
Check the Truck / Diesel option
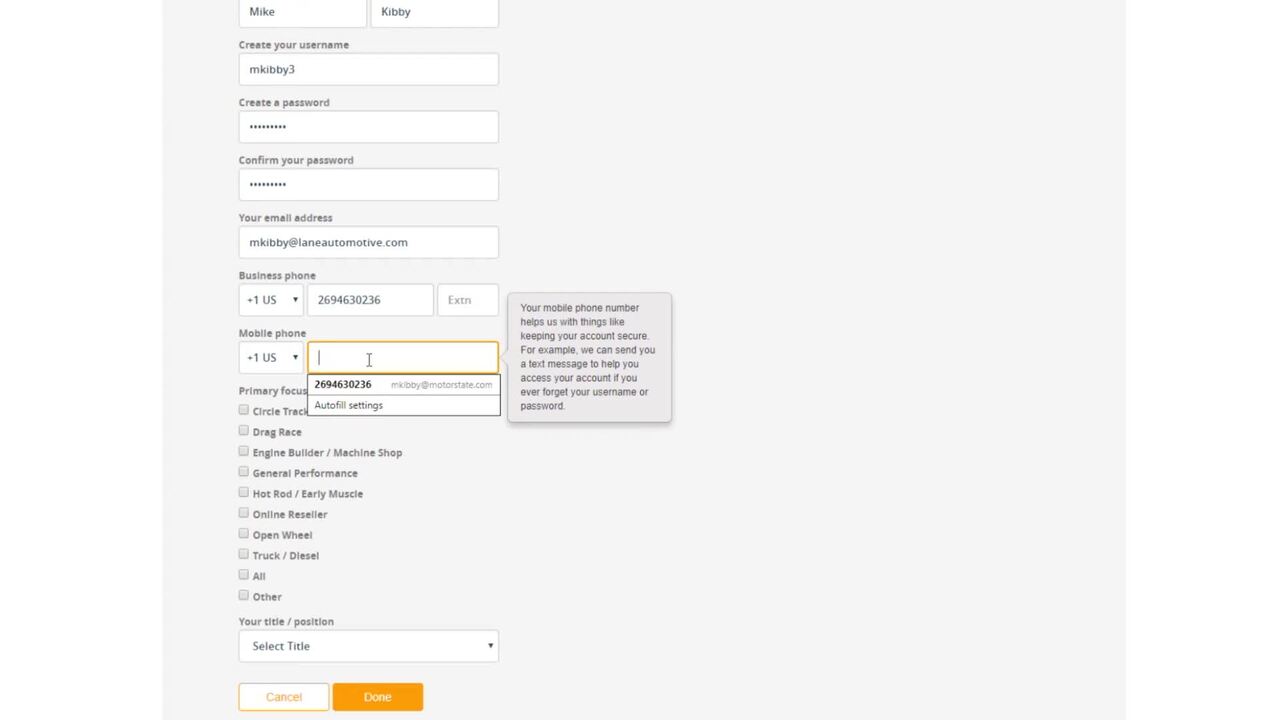[244, 555]
